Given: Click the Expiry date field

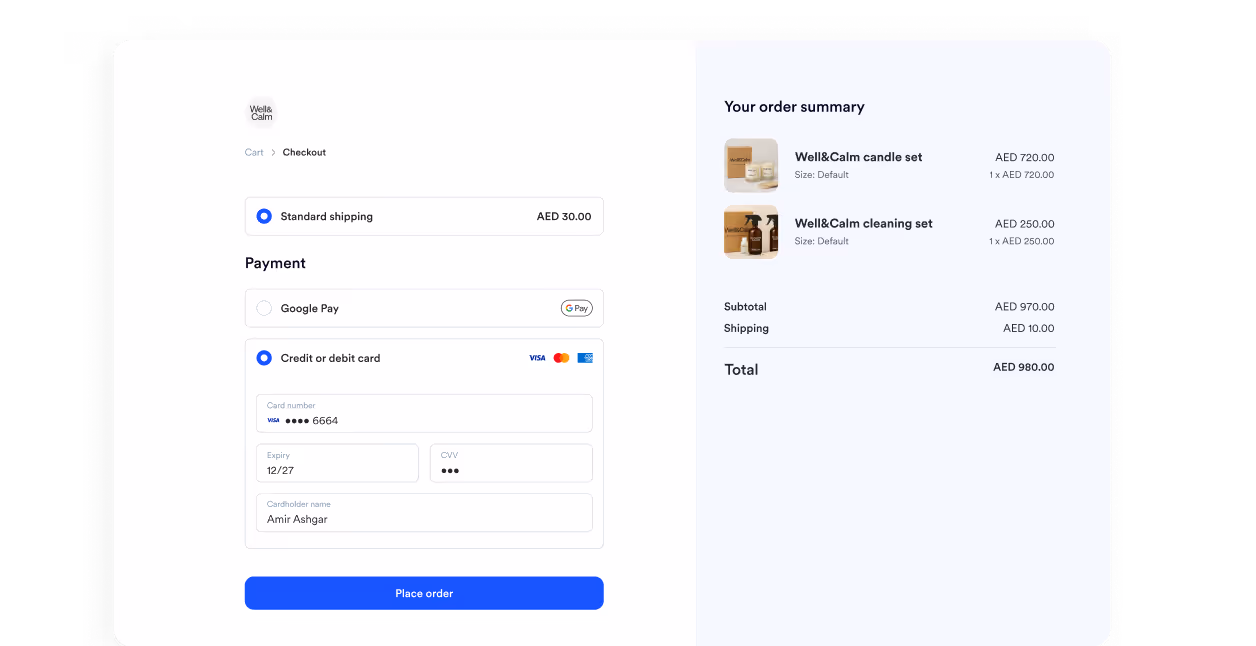Looking at the screenshot, I should [x=337, y=463].
